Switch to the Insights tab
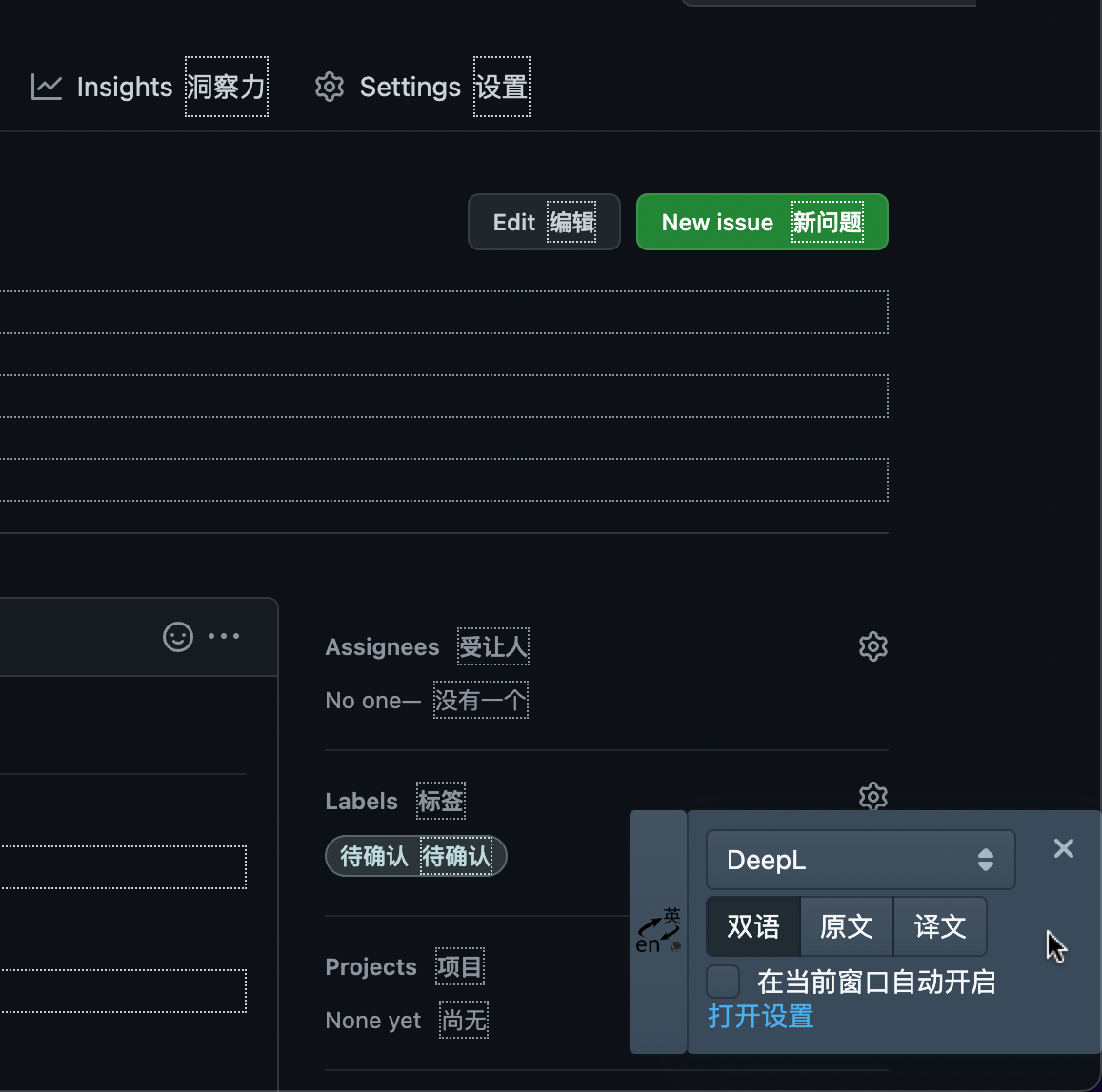This screenshot has height=1092, width=1102. 124,87
